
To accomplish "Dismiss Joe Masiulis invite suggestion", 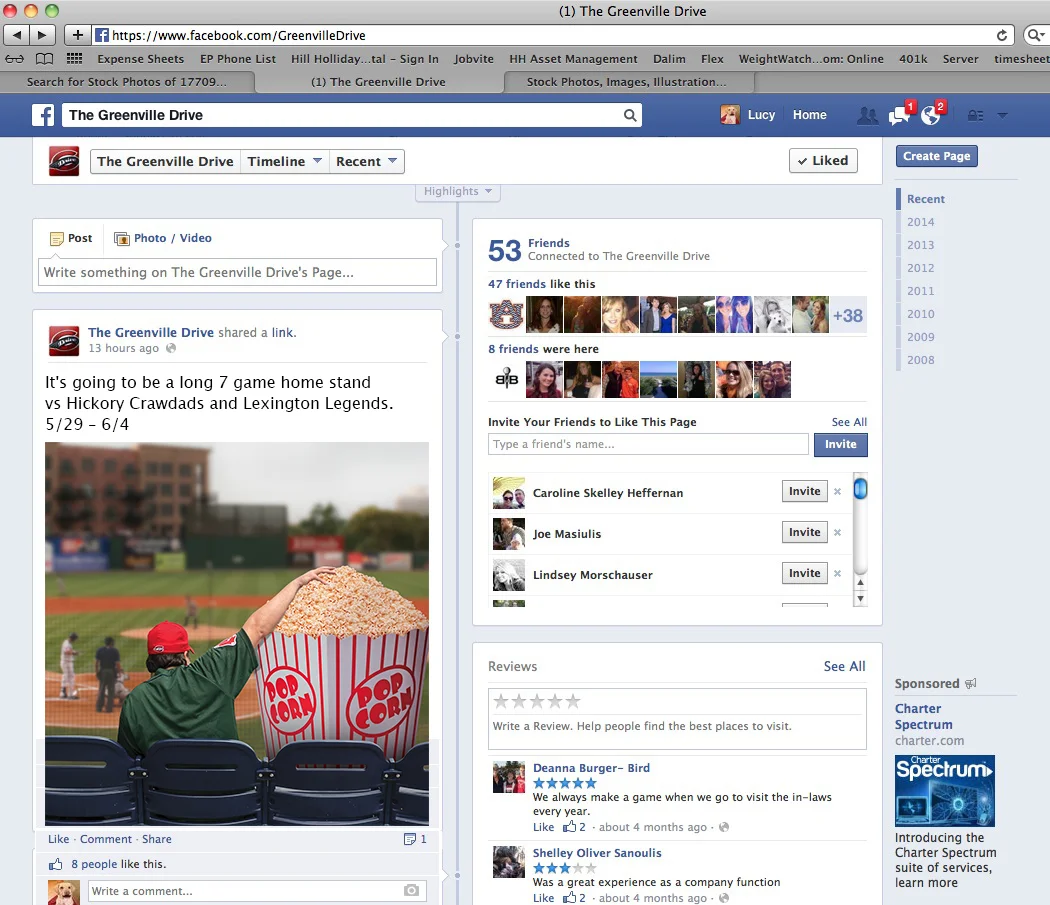I will [837, 533].
